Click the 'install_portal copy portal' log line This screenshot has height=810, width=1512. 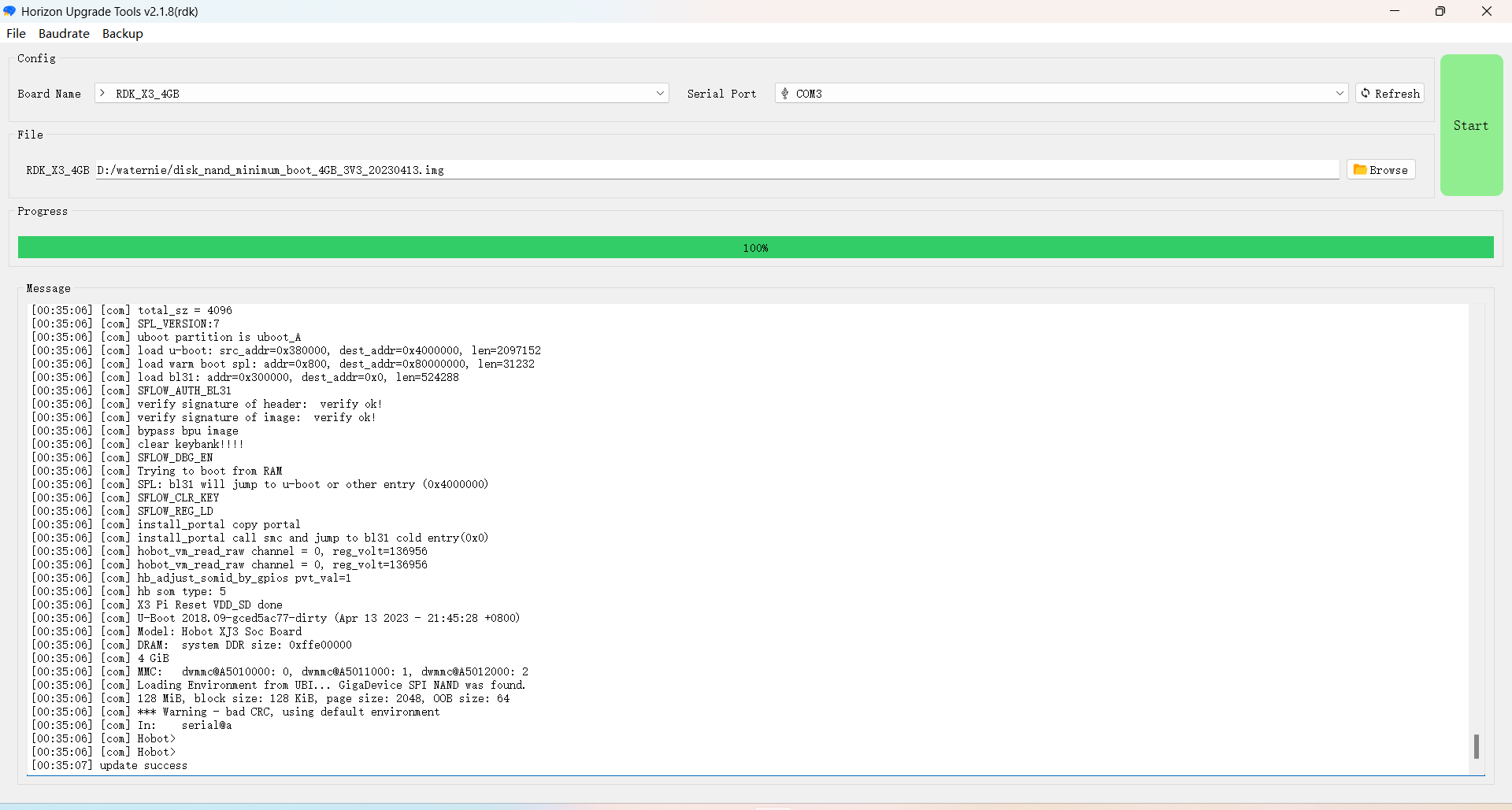click(x=166, y=524)
